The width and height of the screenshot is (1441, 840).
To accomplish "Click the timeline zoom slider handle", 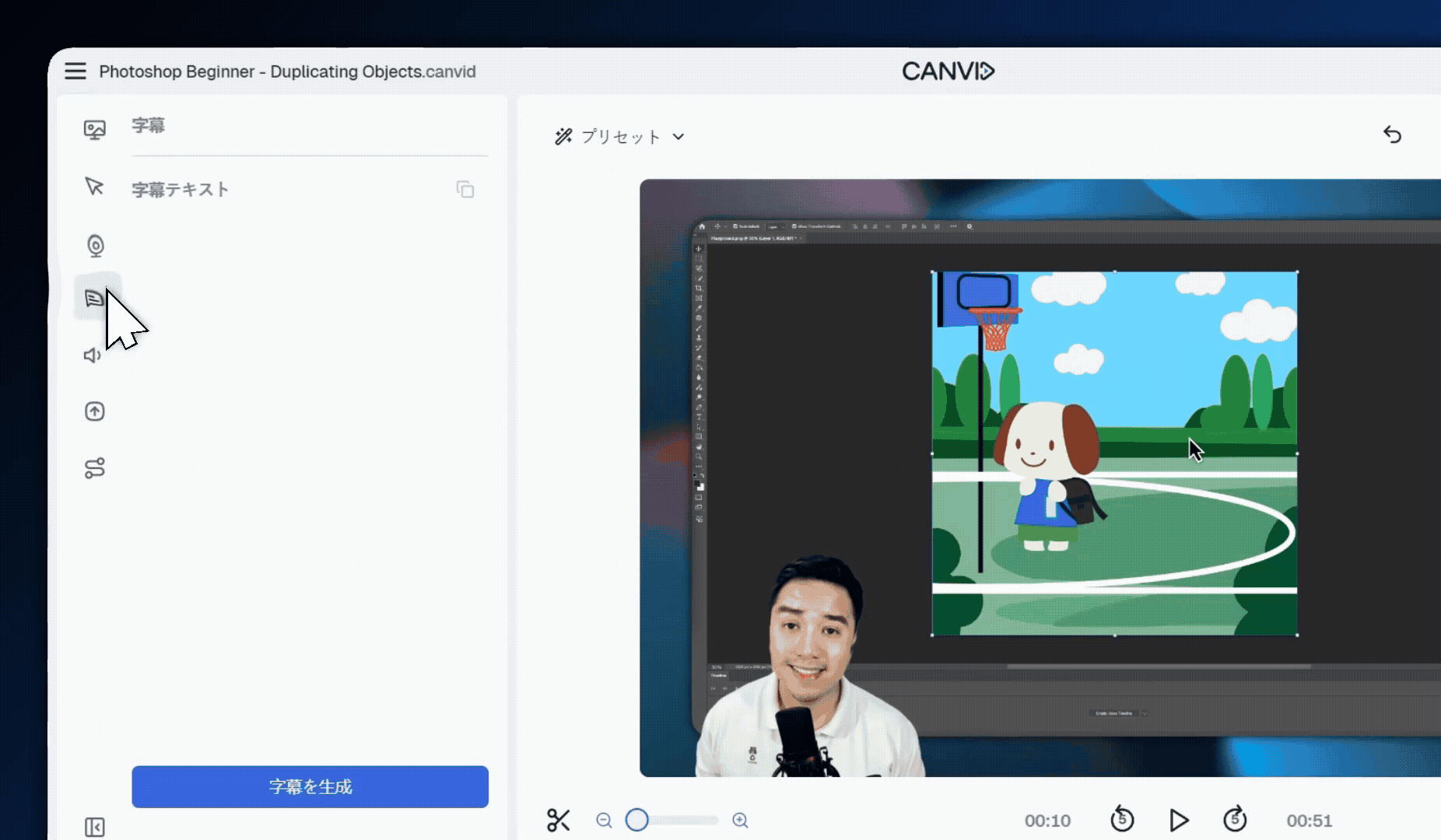I will click(637, 821).
